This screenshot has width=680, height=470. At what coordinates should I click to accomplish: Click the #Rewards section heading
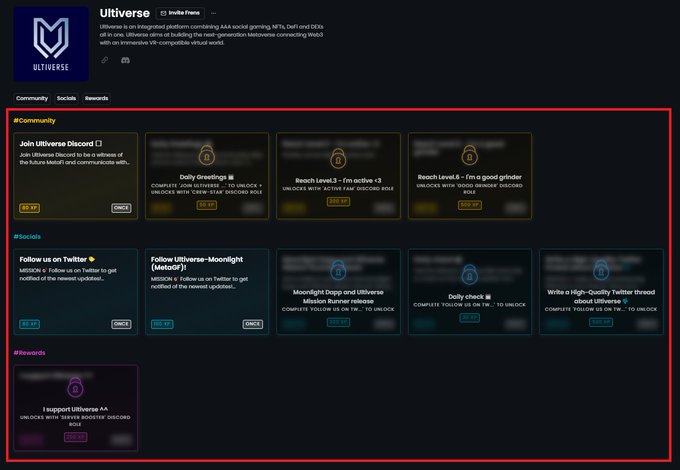click(29, 353)
